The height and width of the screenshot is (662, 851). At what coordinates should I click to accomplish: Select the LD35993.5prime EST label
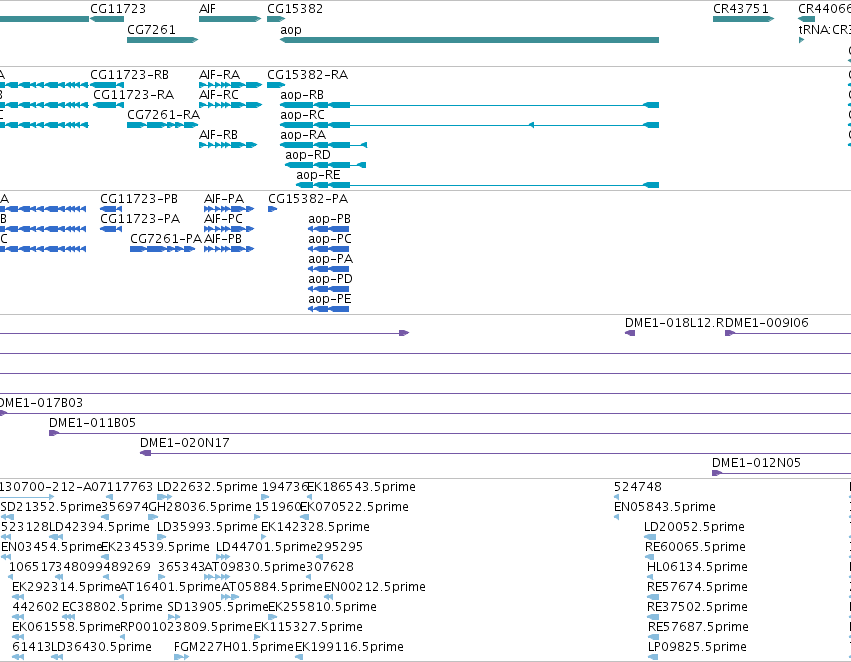[207, 527]
